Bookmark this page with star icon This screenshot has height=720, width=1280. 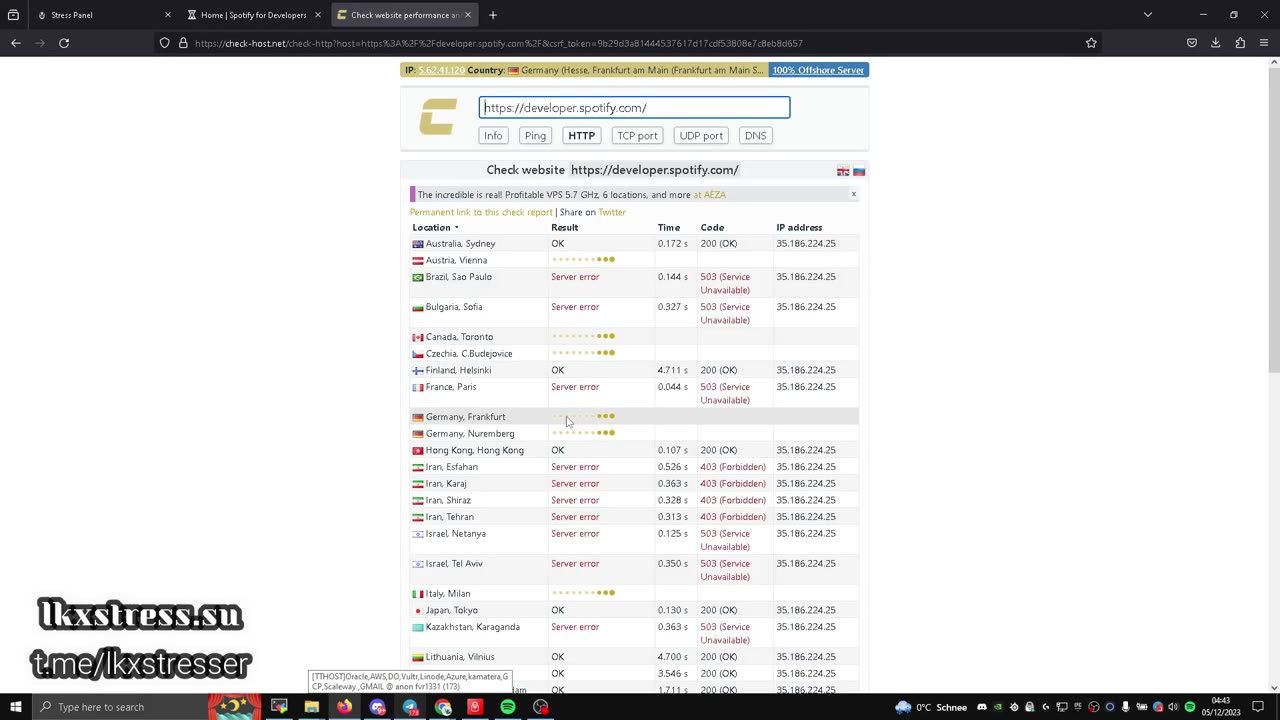(1091, 43)
